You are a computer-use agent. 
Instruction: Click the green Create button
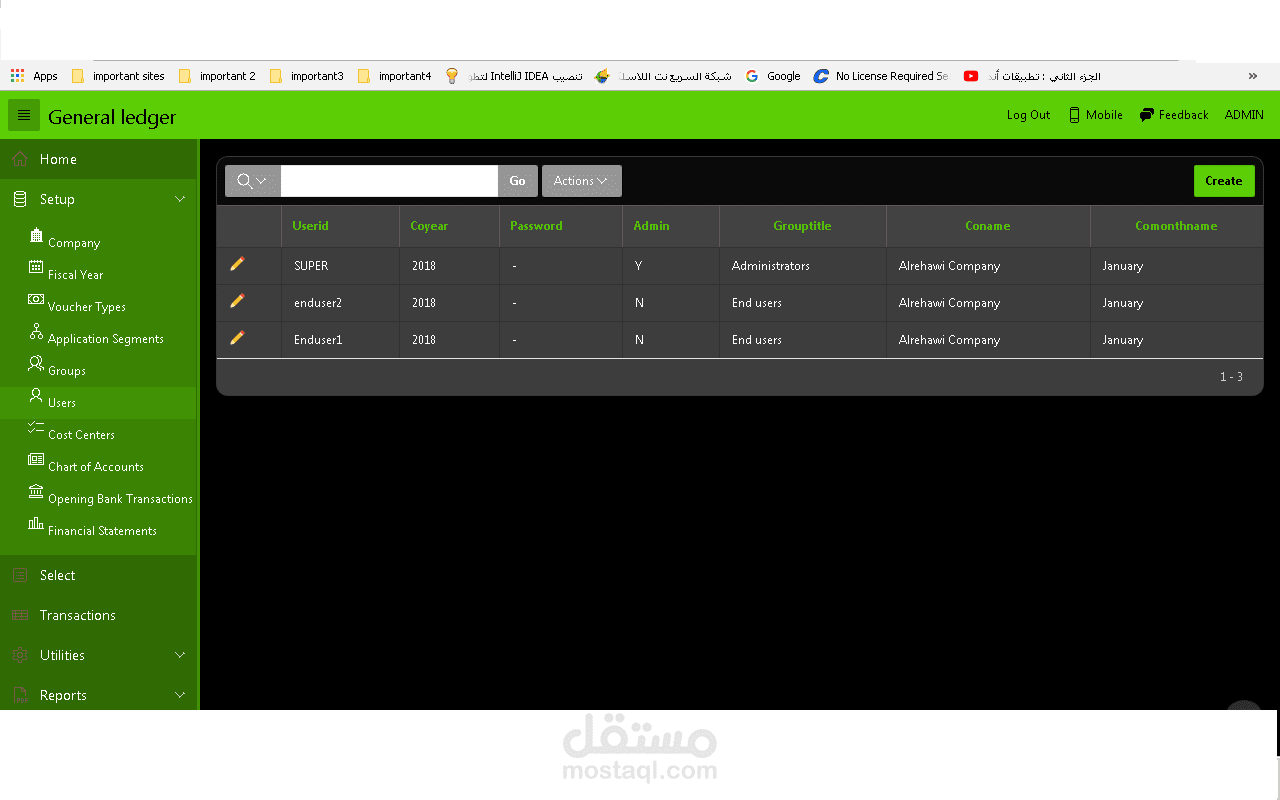click(x=1224, y=181)
